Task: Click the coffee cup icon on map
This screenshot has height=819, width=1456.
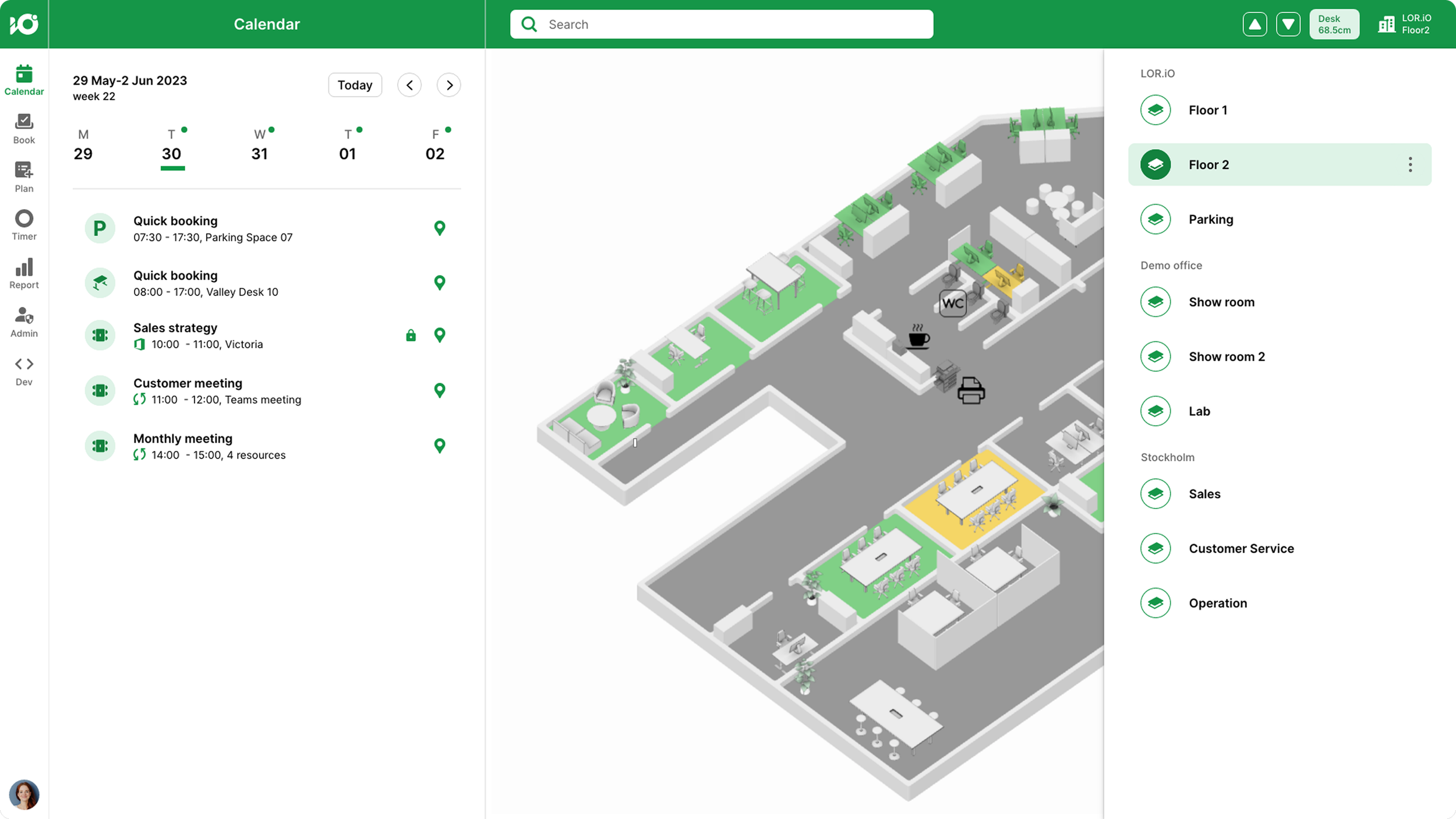Action: point(918,337)
